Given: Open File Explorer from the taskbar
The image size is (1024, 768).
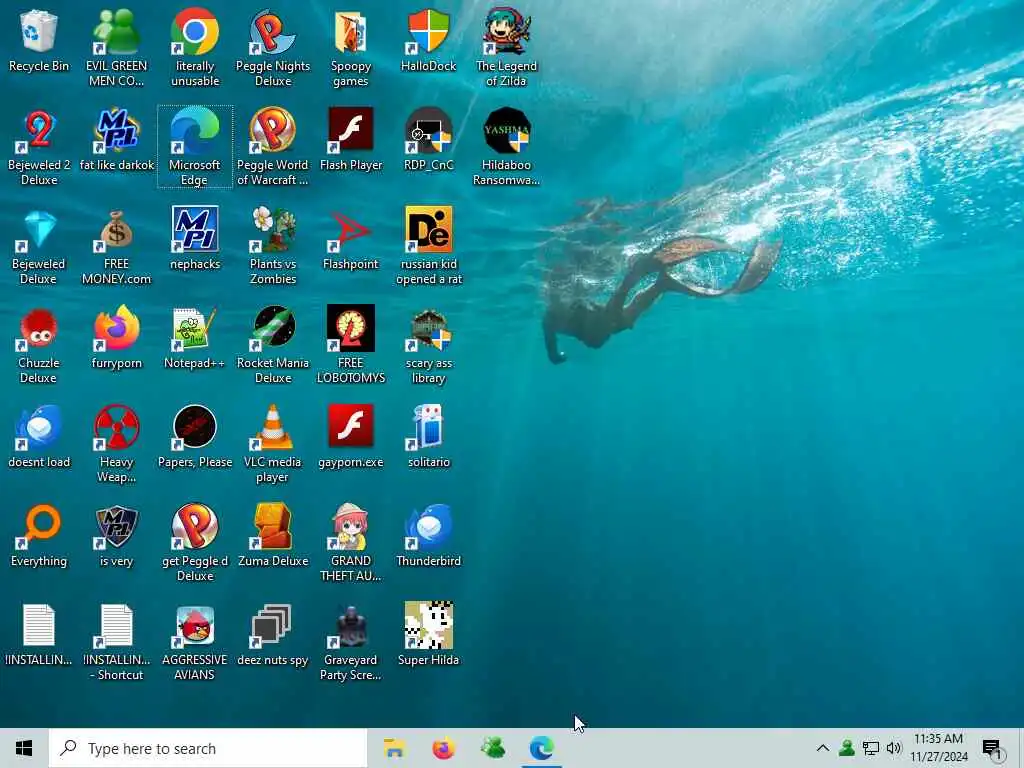Looking at the screenshot, I should 394,748.
